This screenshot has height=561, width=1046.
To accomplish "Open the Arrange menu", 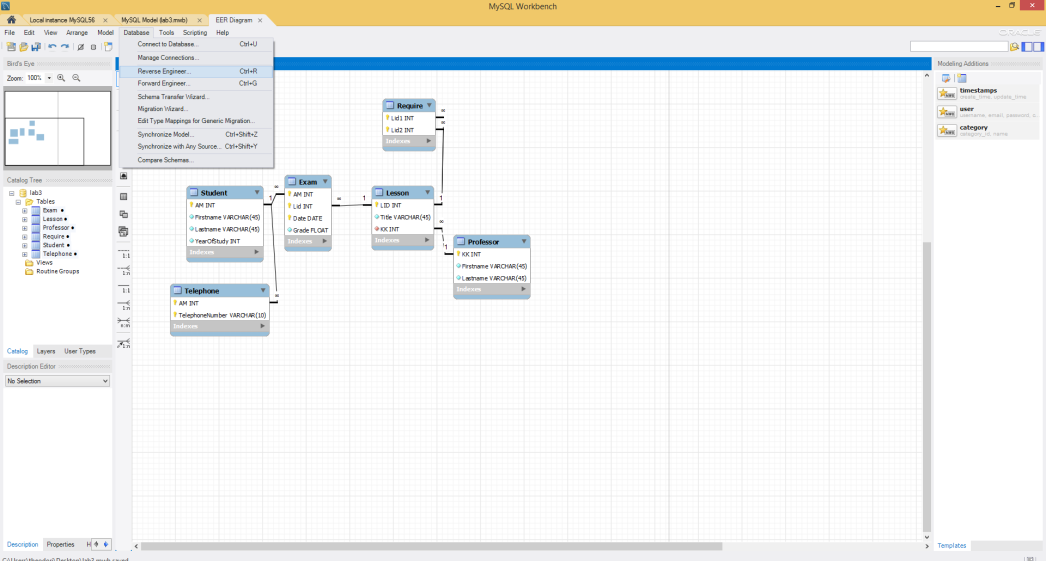I will pyautogui.click(x=77, y=32).
